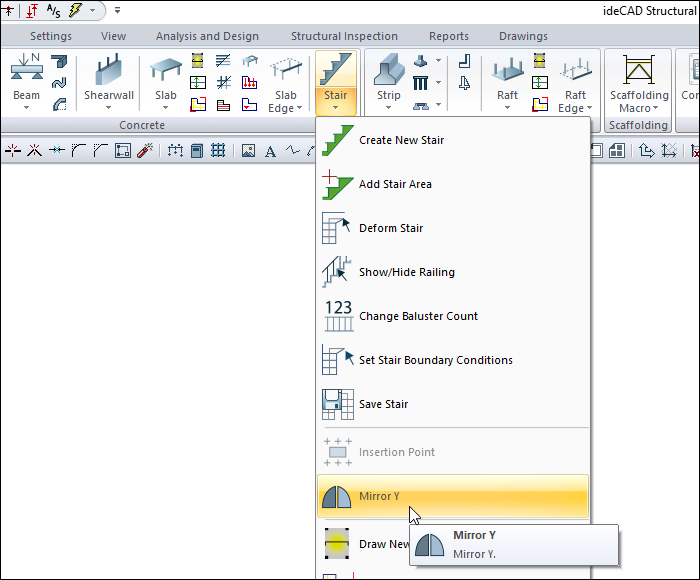This screenshot has width=700, height=580.
Task: Click the axis grid hash toolbar icon
Action: tap(218, 150)
